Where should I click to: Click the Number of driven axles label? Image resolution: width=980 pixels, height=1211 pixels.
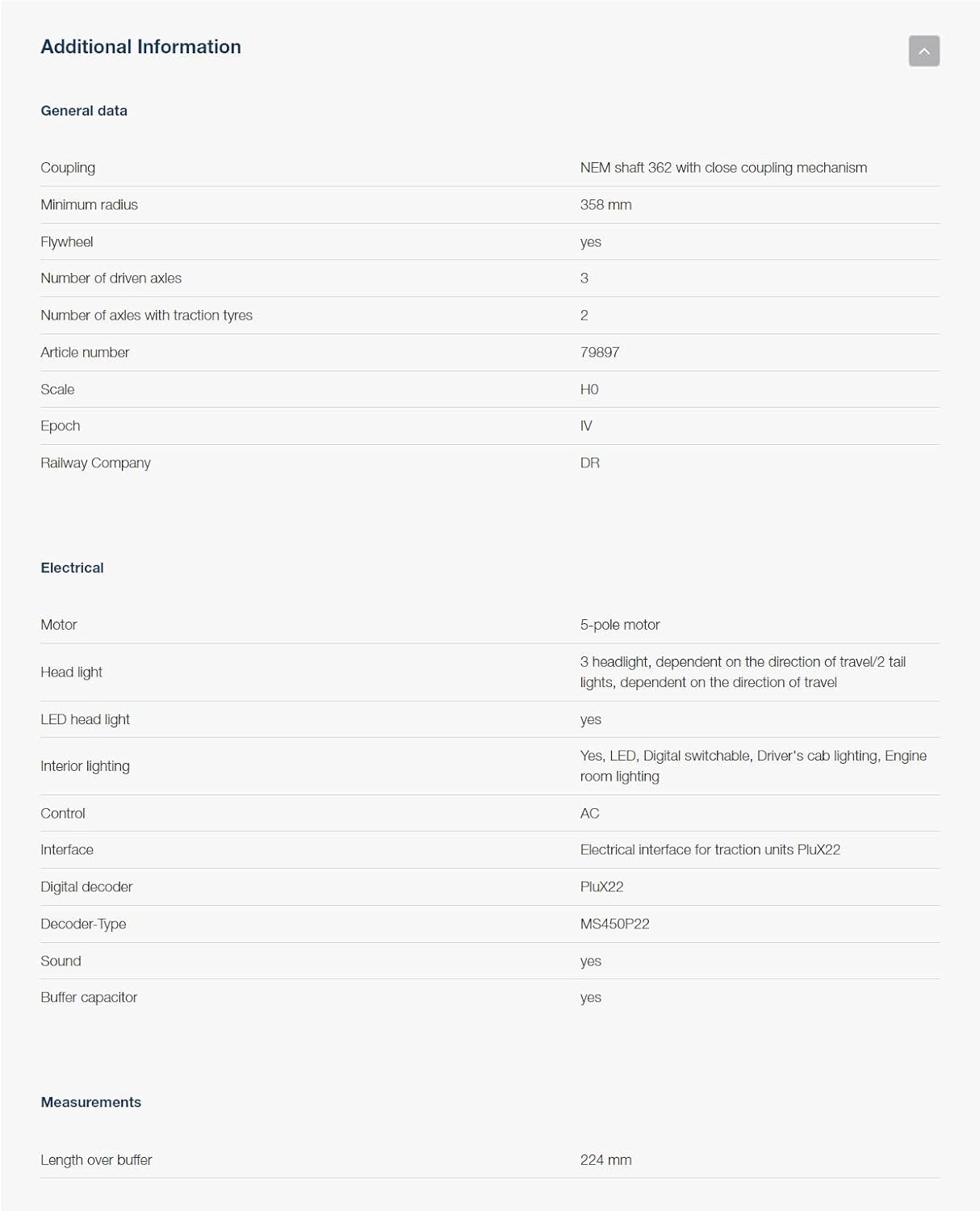tap(111, 279)
